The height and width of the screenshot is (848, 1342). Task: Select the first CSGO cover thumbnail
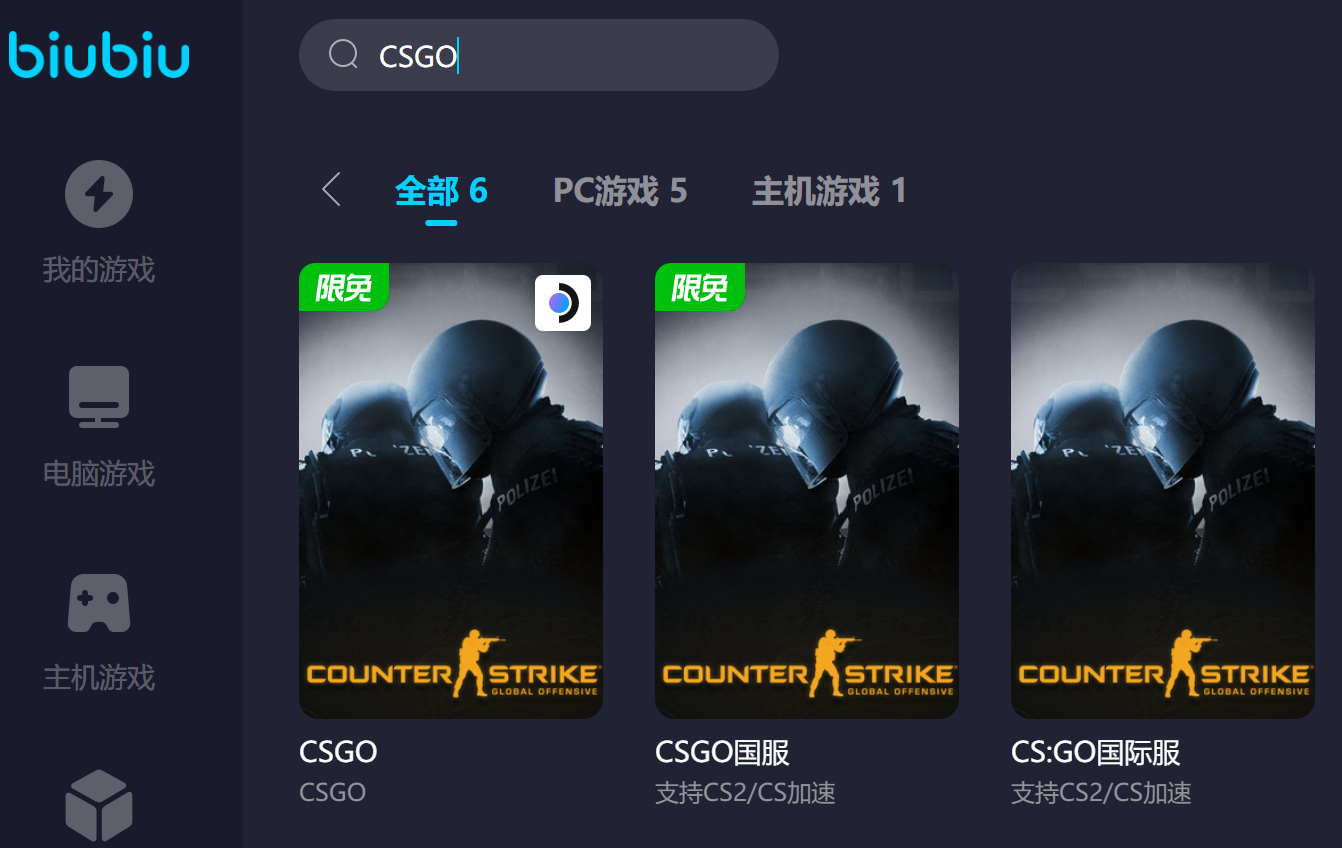click(x=451, y=491)
